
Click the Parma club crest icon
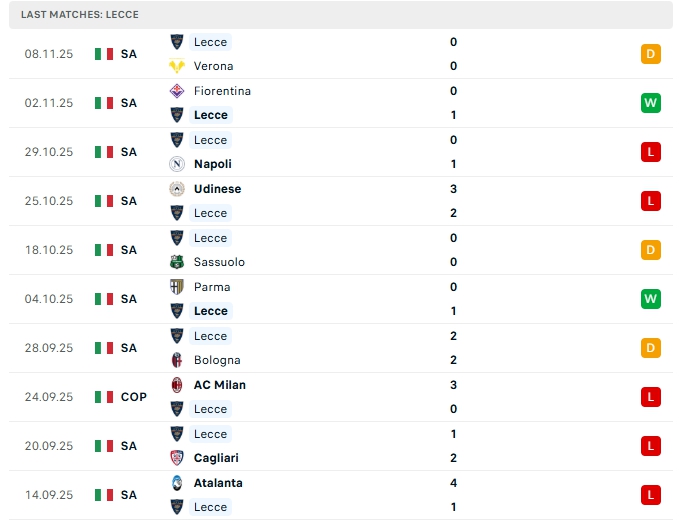pyautogui.click(x=177, y=287)
